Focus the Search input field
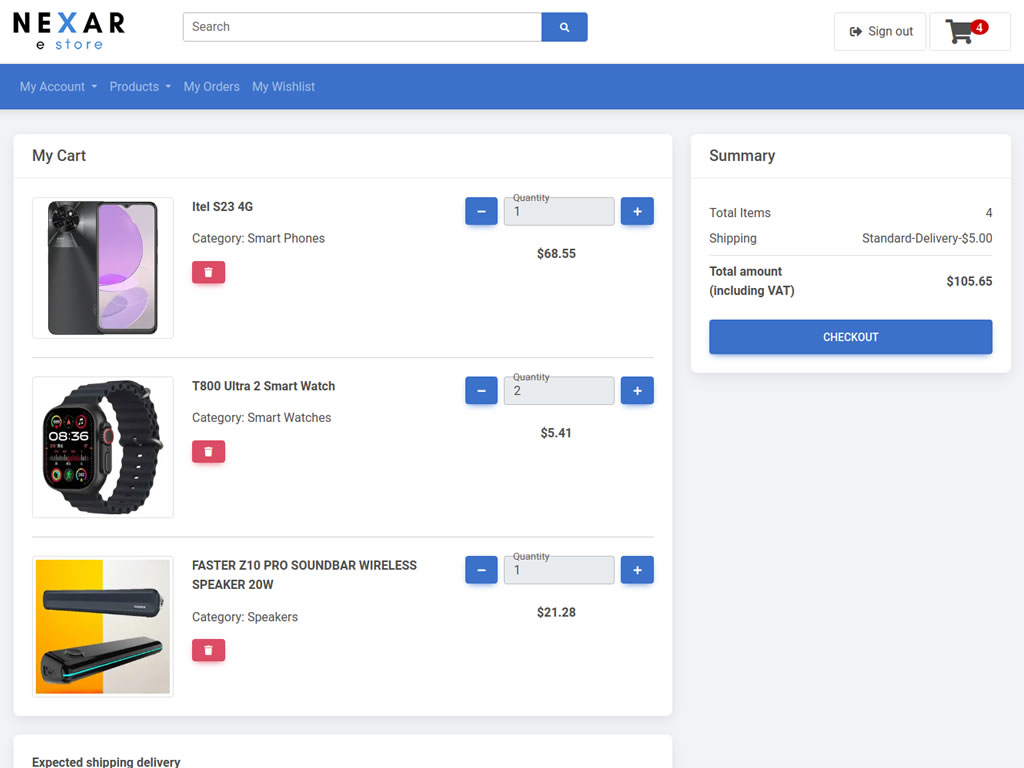The height and width of the screenshot is (768, 1024). click(x=362, y=27)
